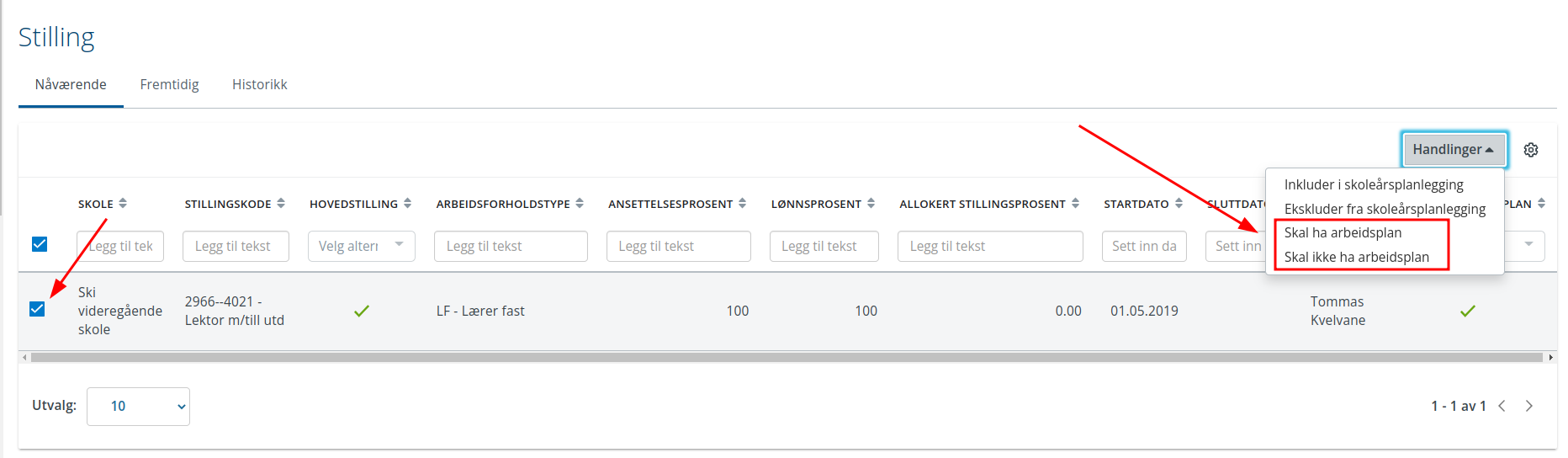
Task: Sort by Hovedstilling column arrows
Action: [x=407, y=204]
